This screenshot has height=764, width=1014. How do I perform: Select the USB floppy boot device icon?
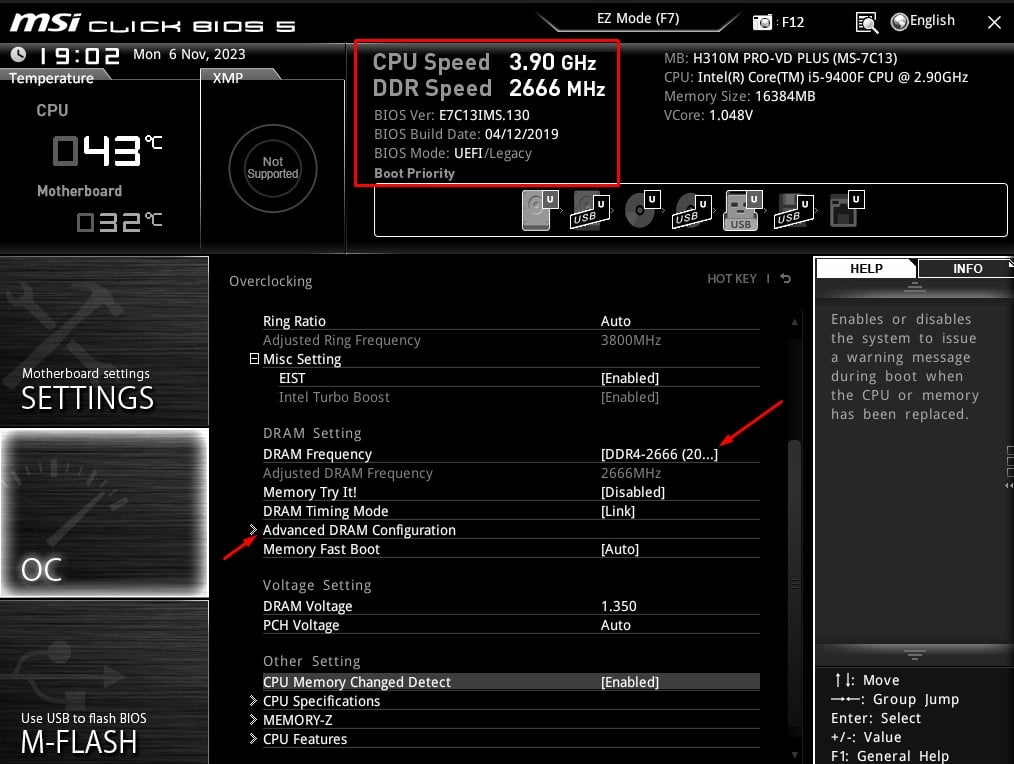click(793, 211)
